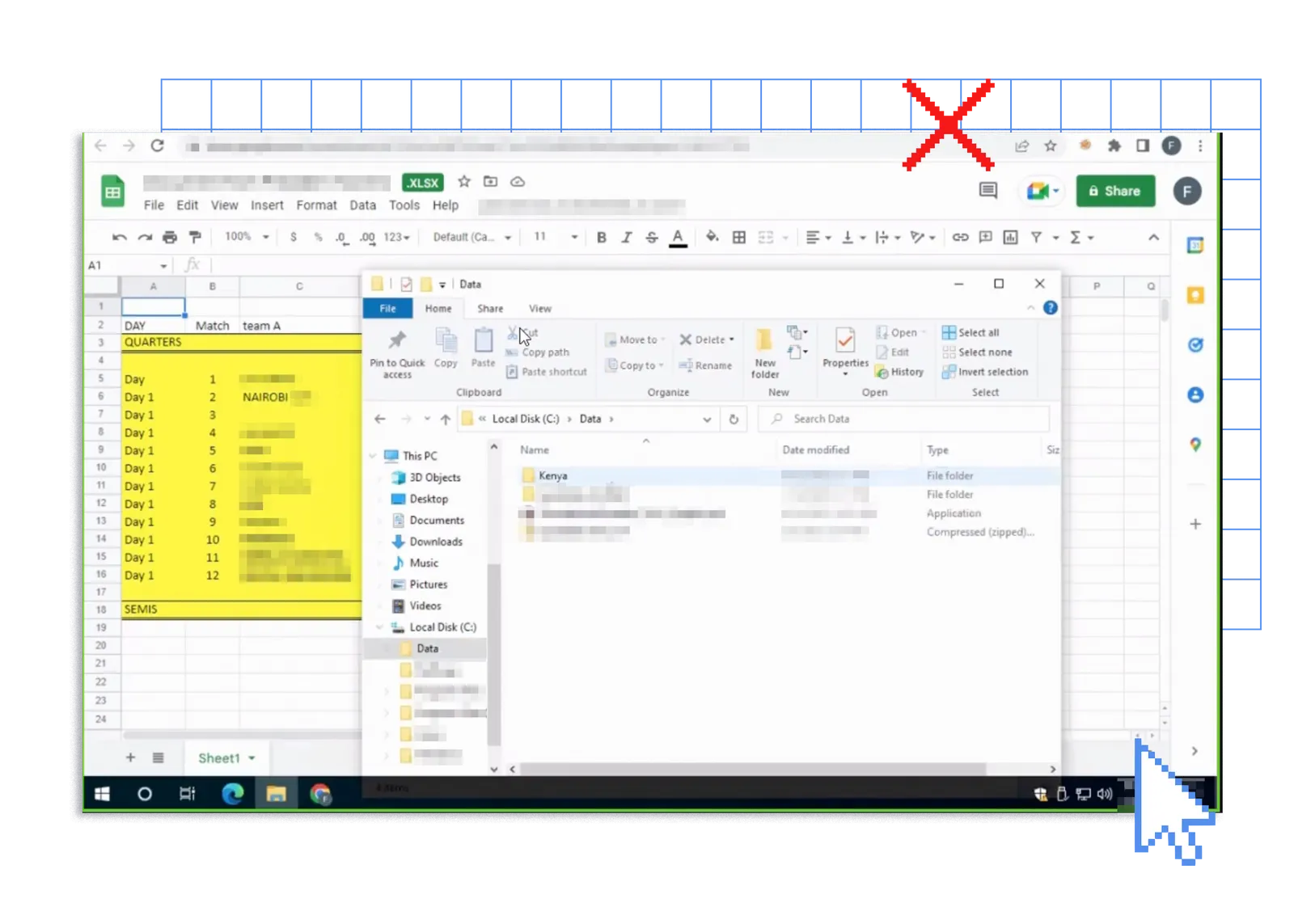The width and height of the screenshot is (1294, 924).
Task: Open the borders tool
Action: coord(738,238)
